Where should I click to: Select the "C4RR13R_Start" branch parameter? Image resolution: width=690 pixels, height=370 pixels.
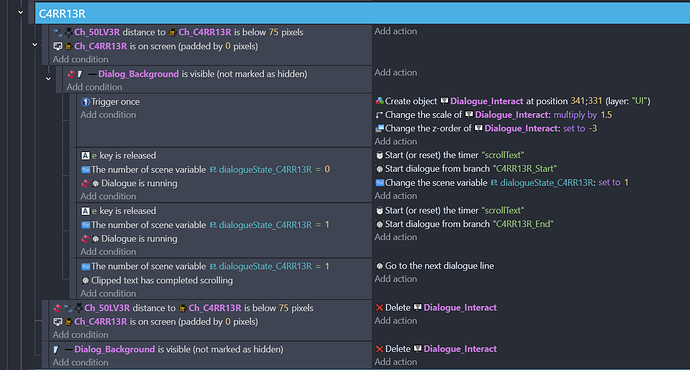(x=525, y=169)
